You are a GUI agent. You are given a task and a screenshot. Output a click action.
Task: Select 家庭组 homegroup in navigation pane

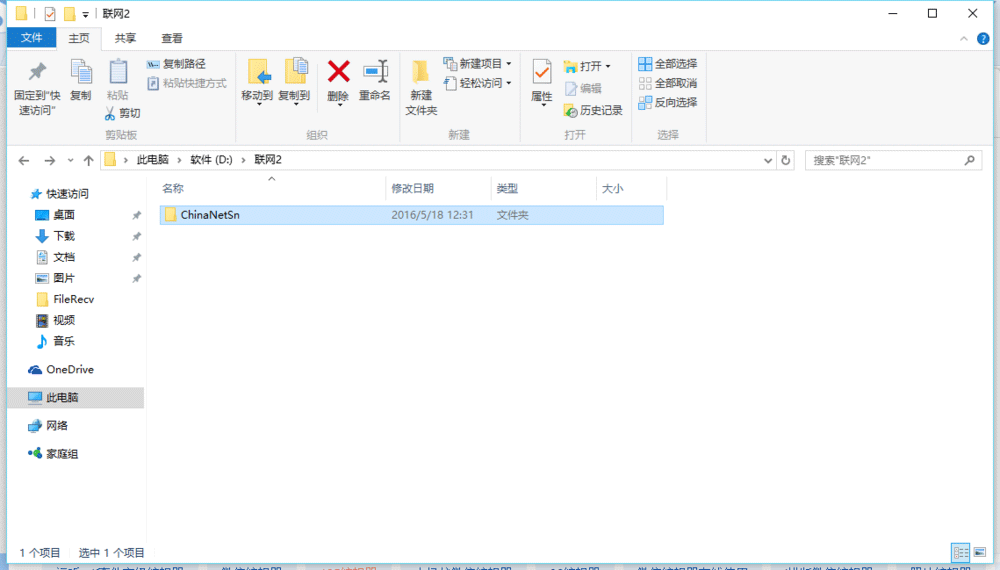[61, 454]
